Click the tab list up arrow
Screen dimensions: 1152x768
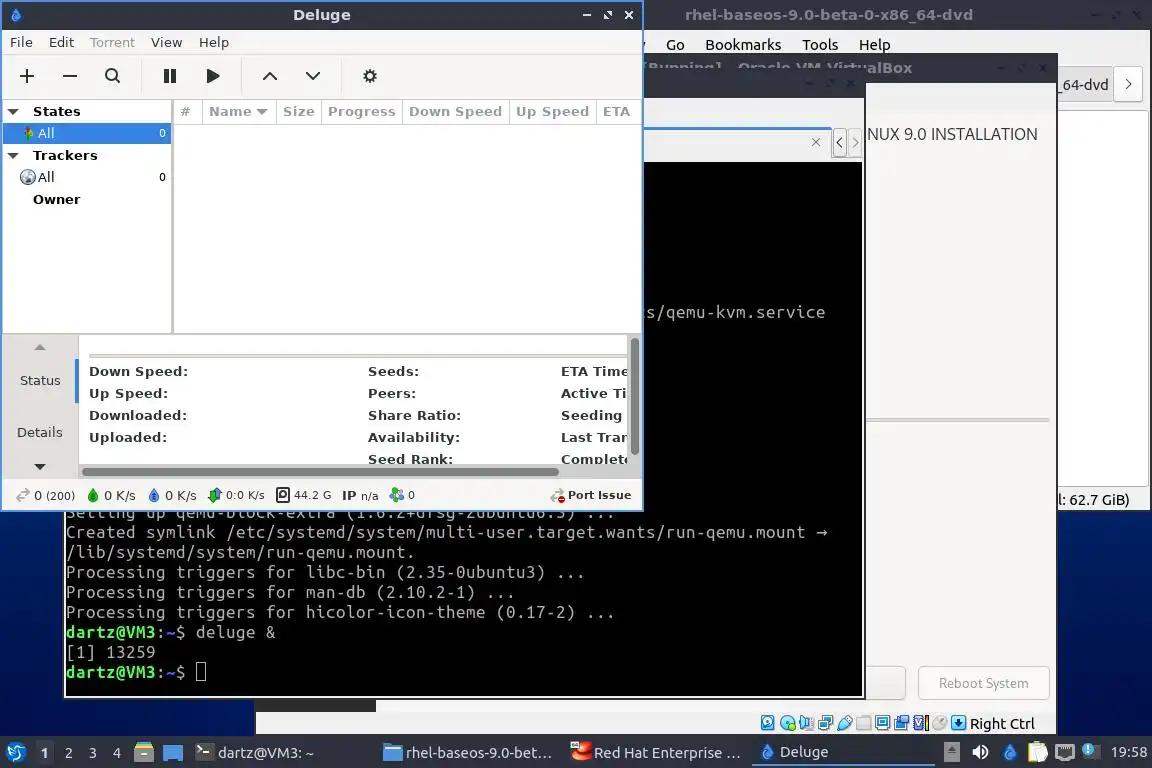(x=40, y=347)
